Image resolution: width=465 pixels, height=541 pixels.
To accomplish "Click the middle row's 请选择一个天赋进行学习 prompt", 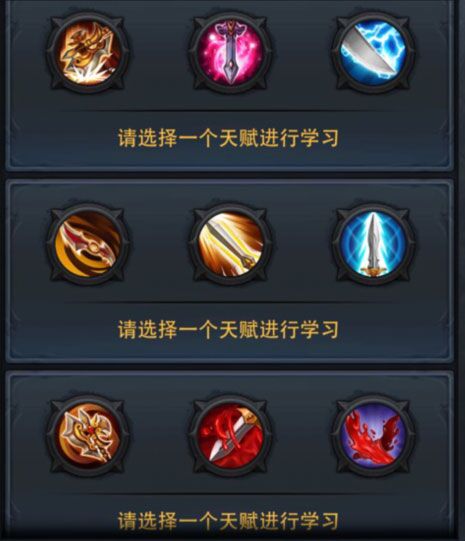I will click(x=228, y=329).
